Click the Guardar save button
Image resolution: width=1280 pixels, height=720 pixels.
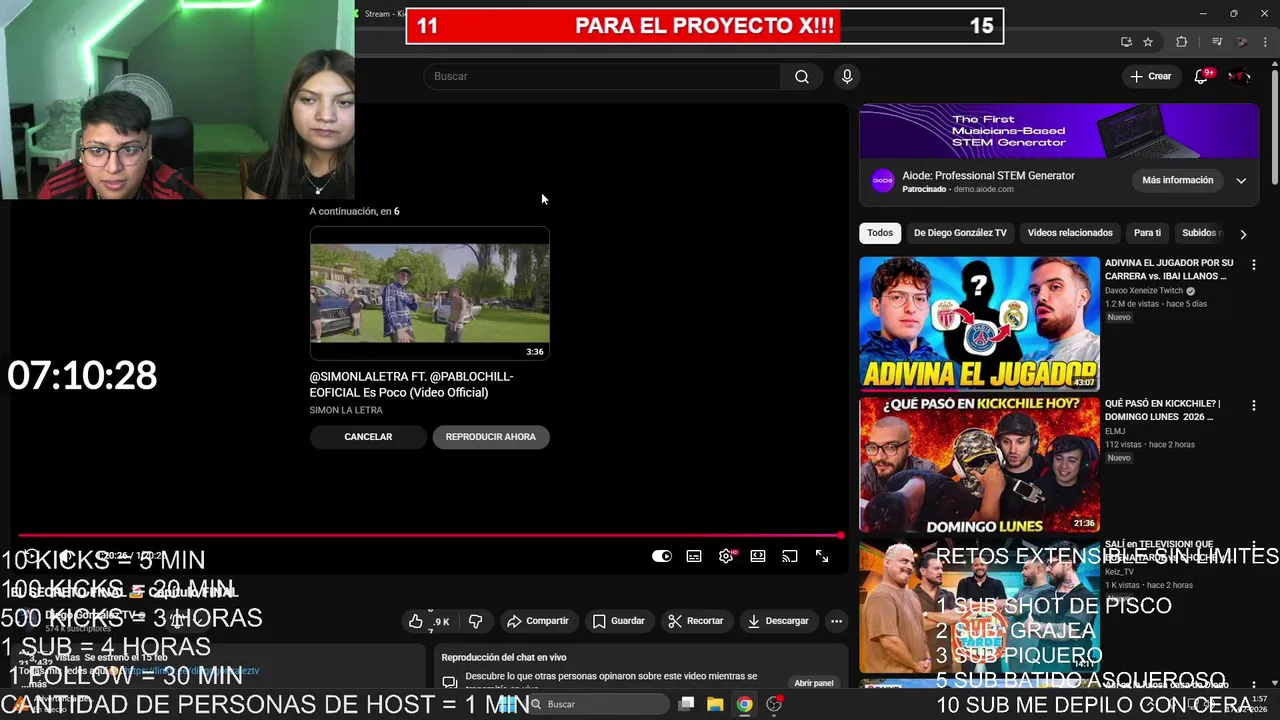click(x=618, y=621)
